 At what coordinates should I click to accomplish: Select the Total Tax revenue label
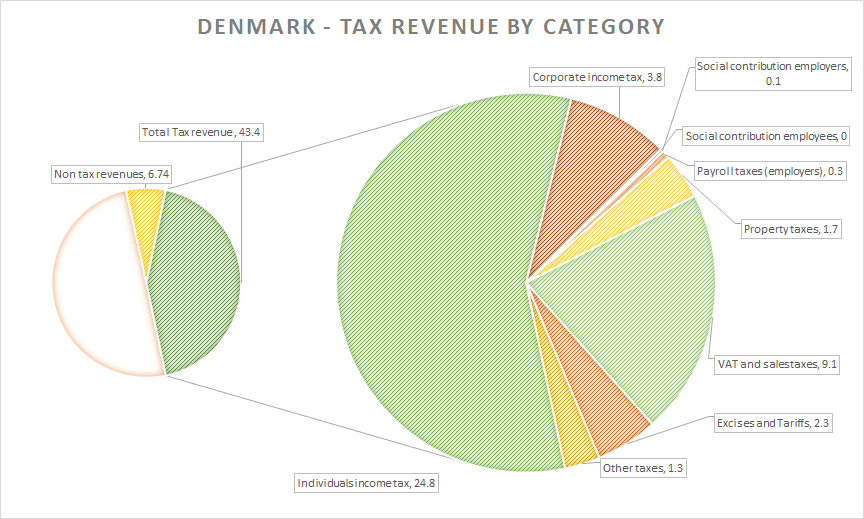pyautogui.click(x=206, y=132)
